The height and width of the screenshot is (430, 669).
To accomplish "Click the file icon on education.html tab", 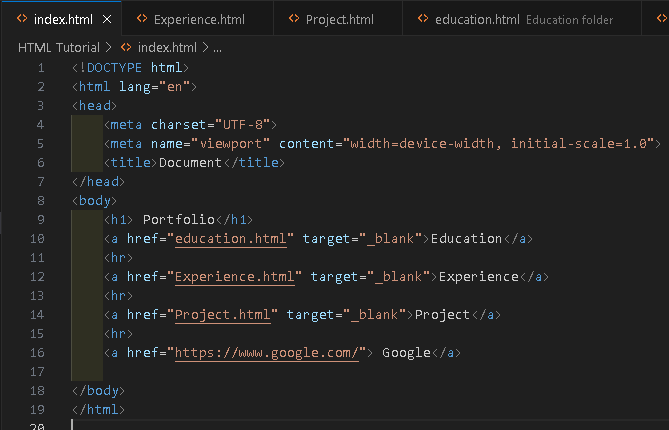I will tap(423, 19).
